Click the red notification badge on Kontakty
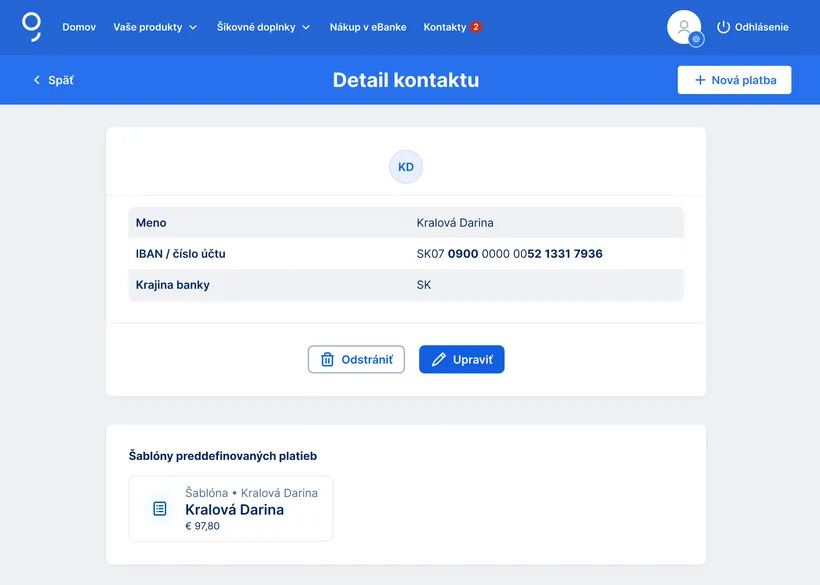 476,27
